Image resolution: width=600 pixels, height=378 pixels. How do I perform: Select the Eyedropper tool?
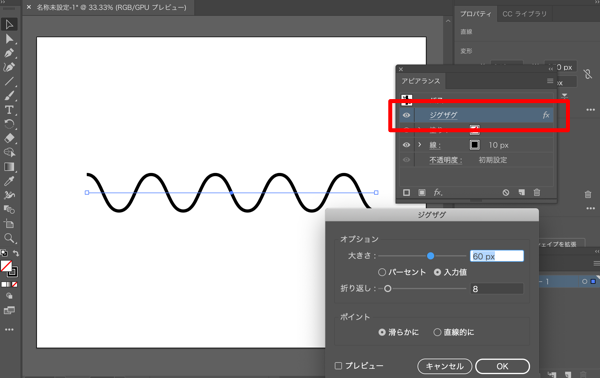9,181
